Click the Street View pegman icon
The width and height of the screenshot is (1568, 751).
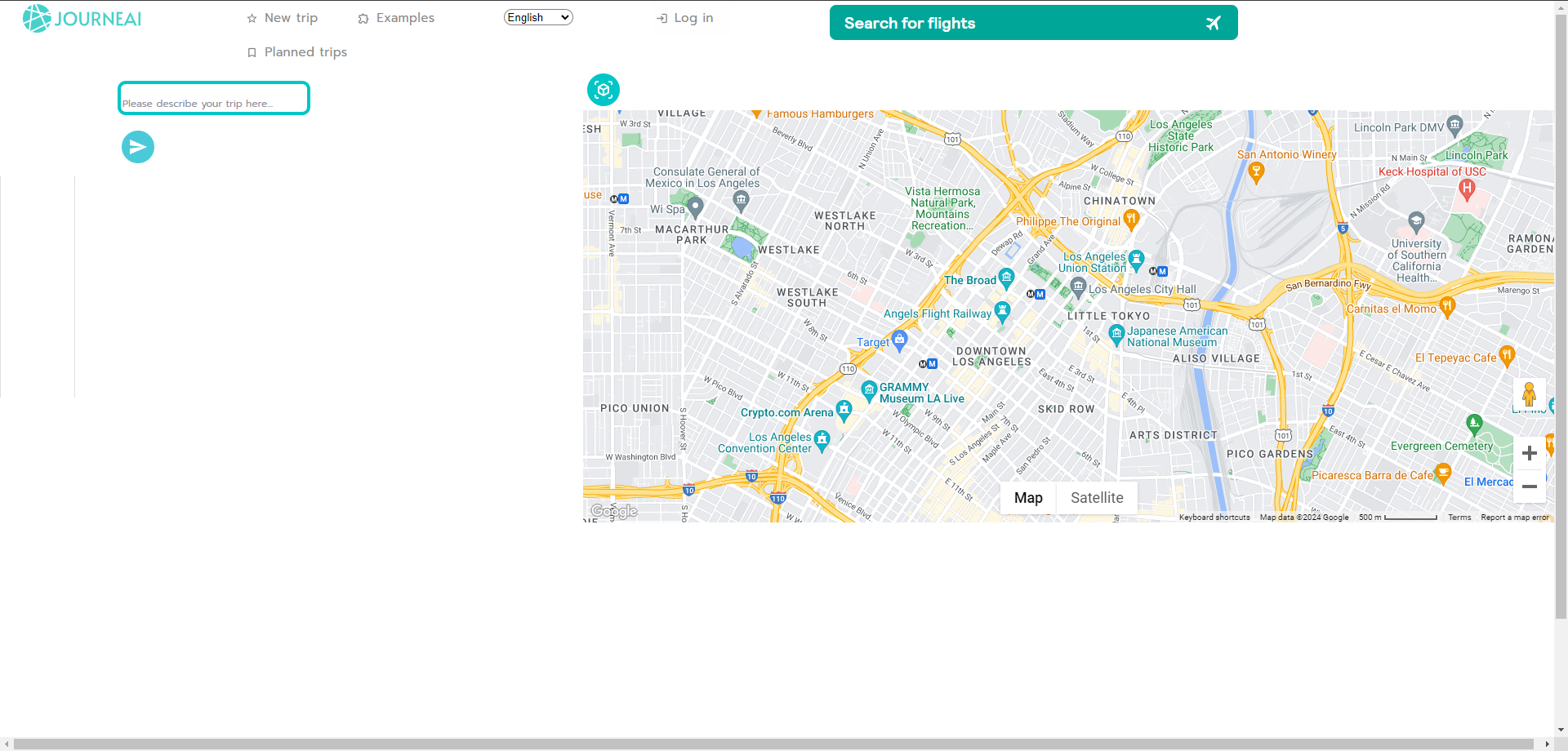1529,394
